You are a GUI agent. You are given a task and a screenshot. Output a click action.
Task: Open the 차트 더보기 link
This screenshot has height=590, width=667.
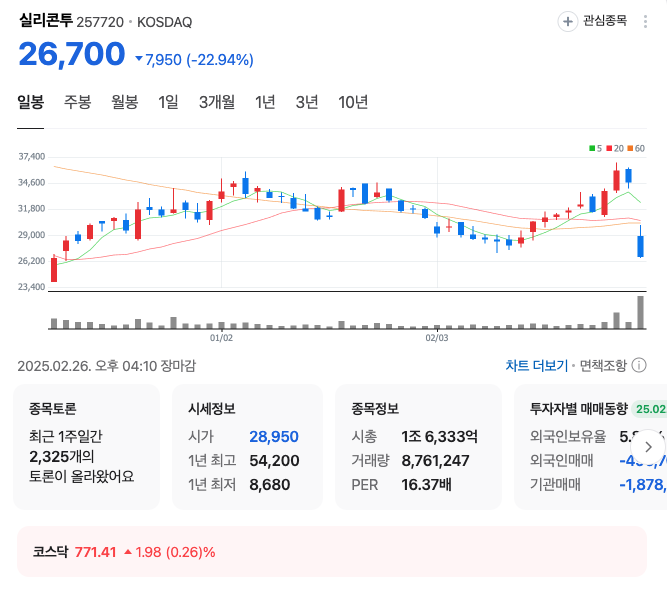click(x=536, y=365)
